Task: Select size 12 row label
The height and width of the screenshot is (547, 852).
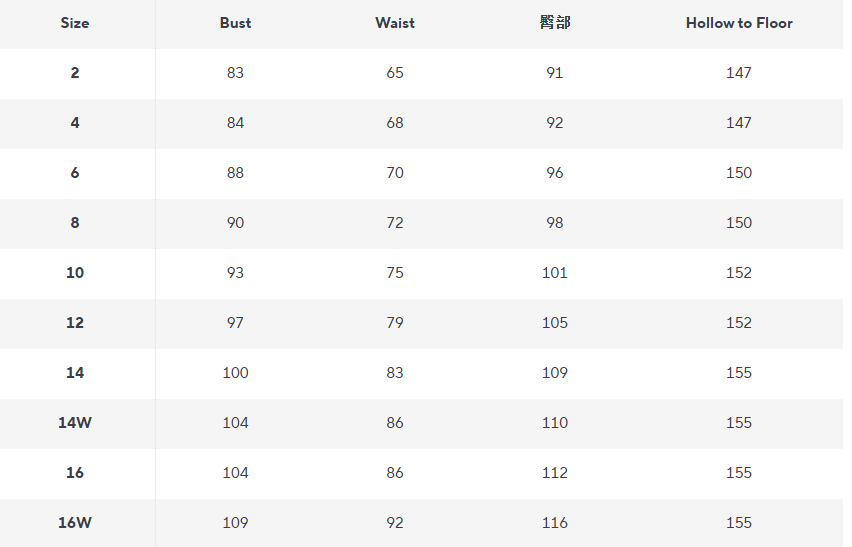Action: (75, 323)
